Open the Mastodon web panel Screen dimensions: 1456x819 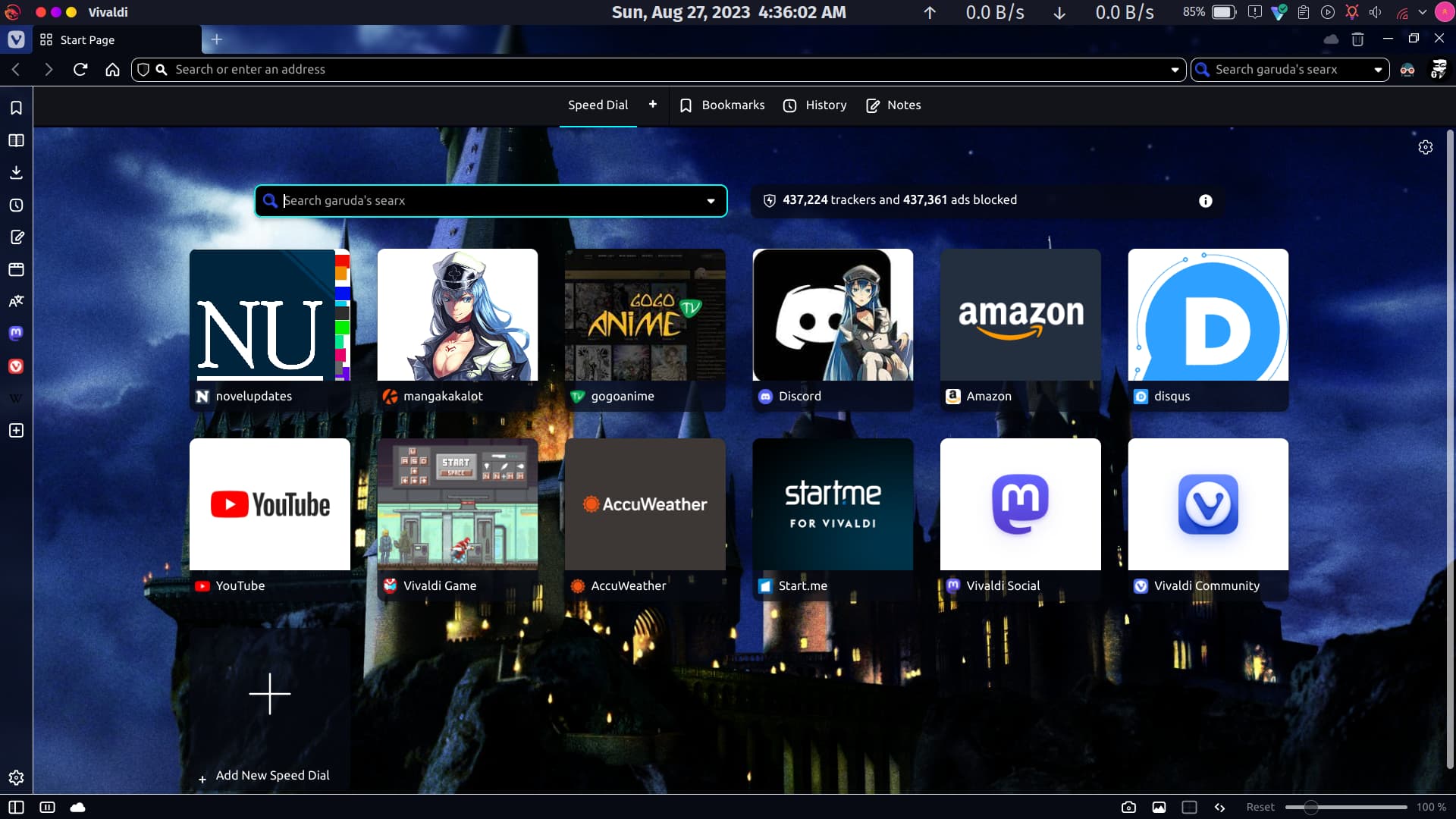tap(16, 334)
